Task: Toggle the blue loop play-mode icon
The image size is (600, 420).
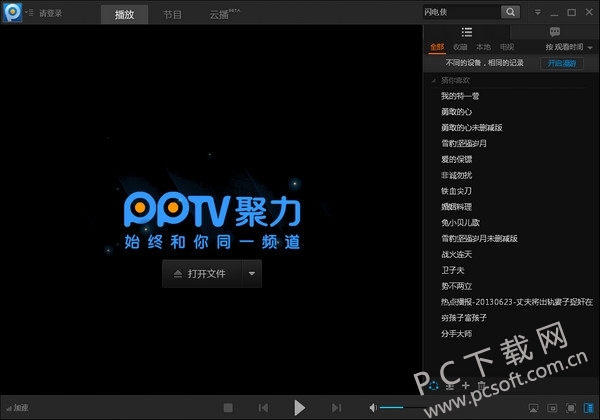Action: click(x=434, y=386)
